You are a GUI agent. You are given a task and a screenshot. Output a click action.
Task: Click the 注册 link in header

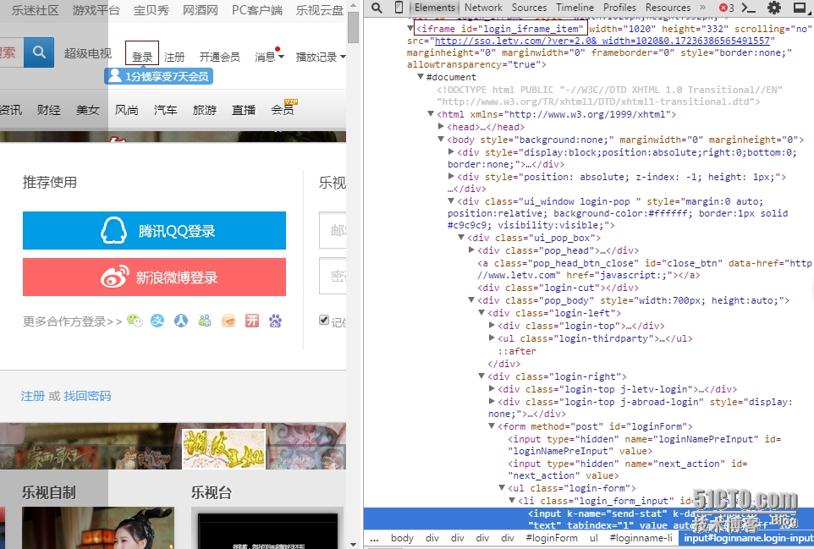(x=174, y=57)
